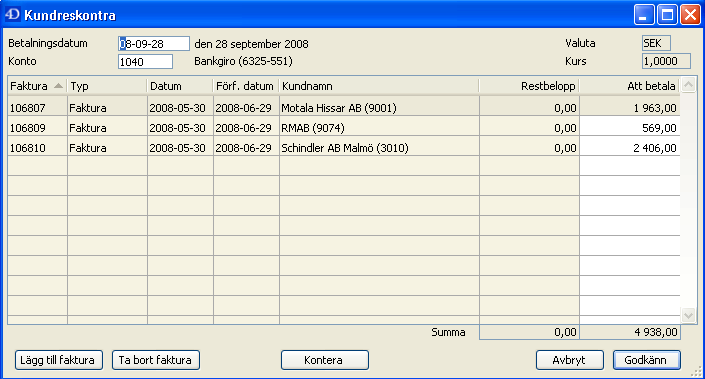Click the Ta bort faktura button
The height and width of the screenshot is (379, 705).
click(x=156, y=360)
